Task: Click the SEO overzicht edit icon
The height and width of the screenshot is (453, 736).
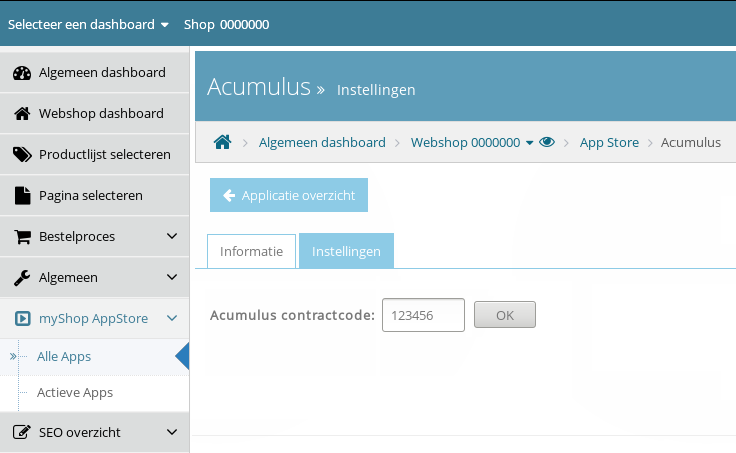Action: pos(22,432)
